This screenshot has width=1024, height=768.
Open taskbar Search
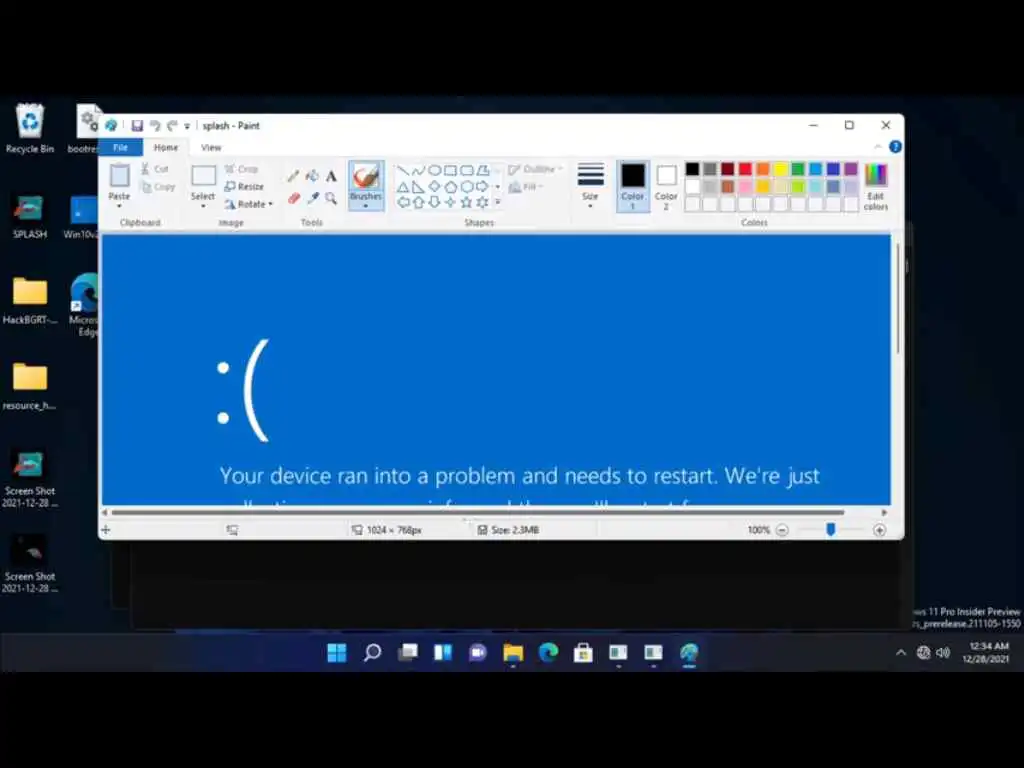372,652
